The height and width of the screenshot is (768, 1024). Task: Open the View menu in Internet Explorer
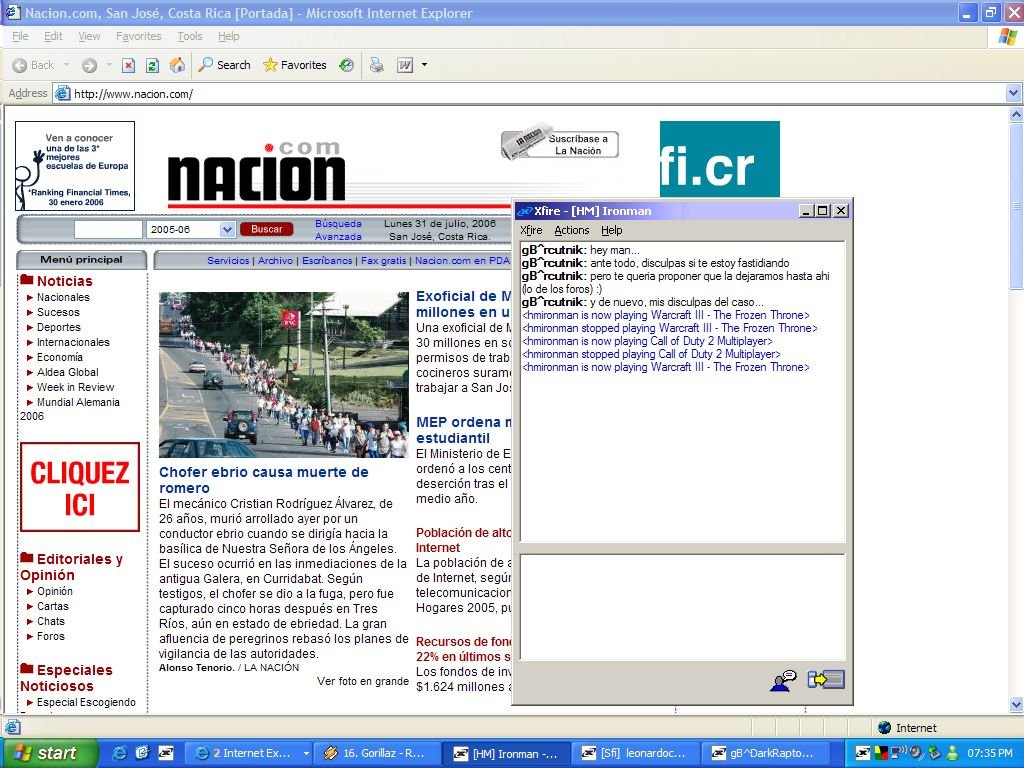click(x=89, y=37)
